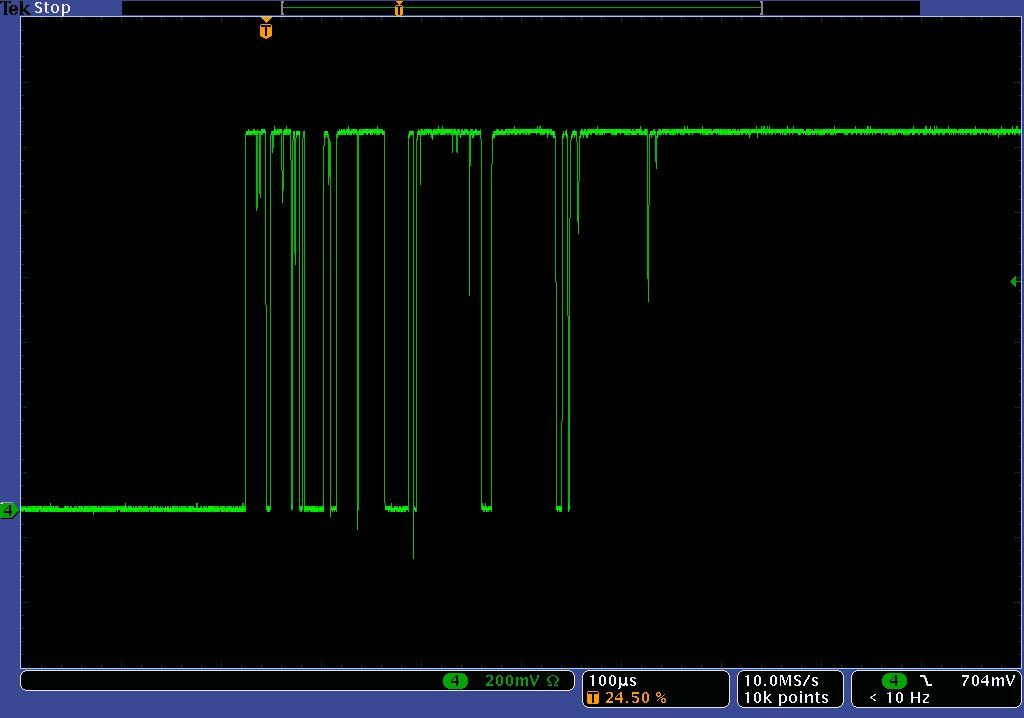Click the orange trigger icon beside 24.50 %
Screen dimensions: 1024x718
coord(593,698)
